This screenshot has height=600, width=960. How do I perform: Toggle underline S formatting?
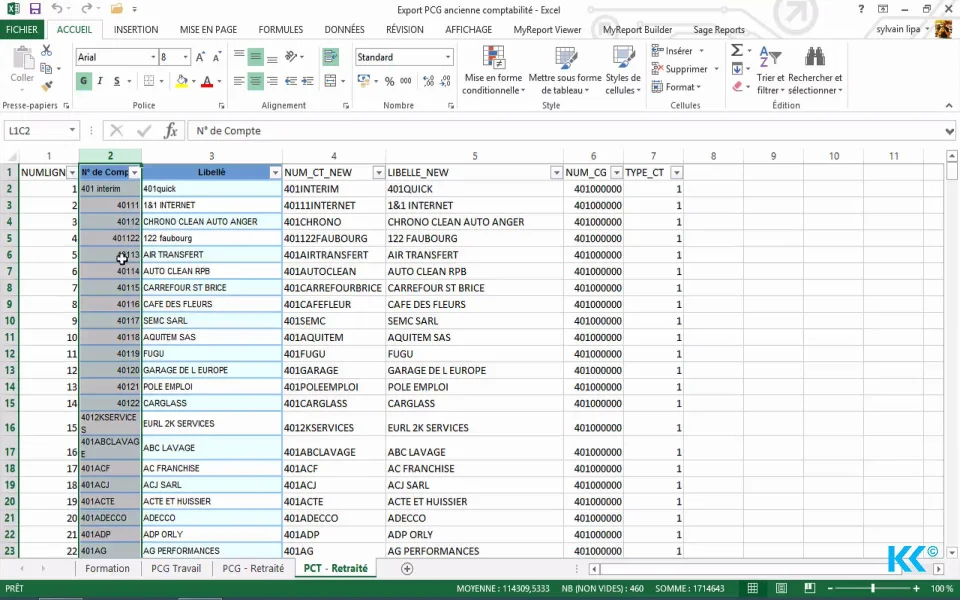coord(116,81)
